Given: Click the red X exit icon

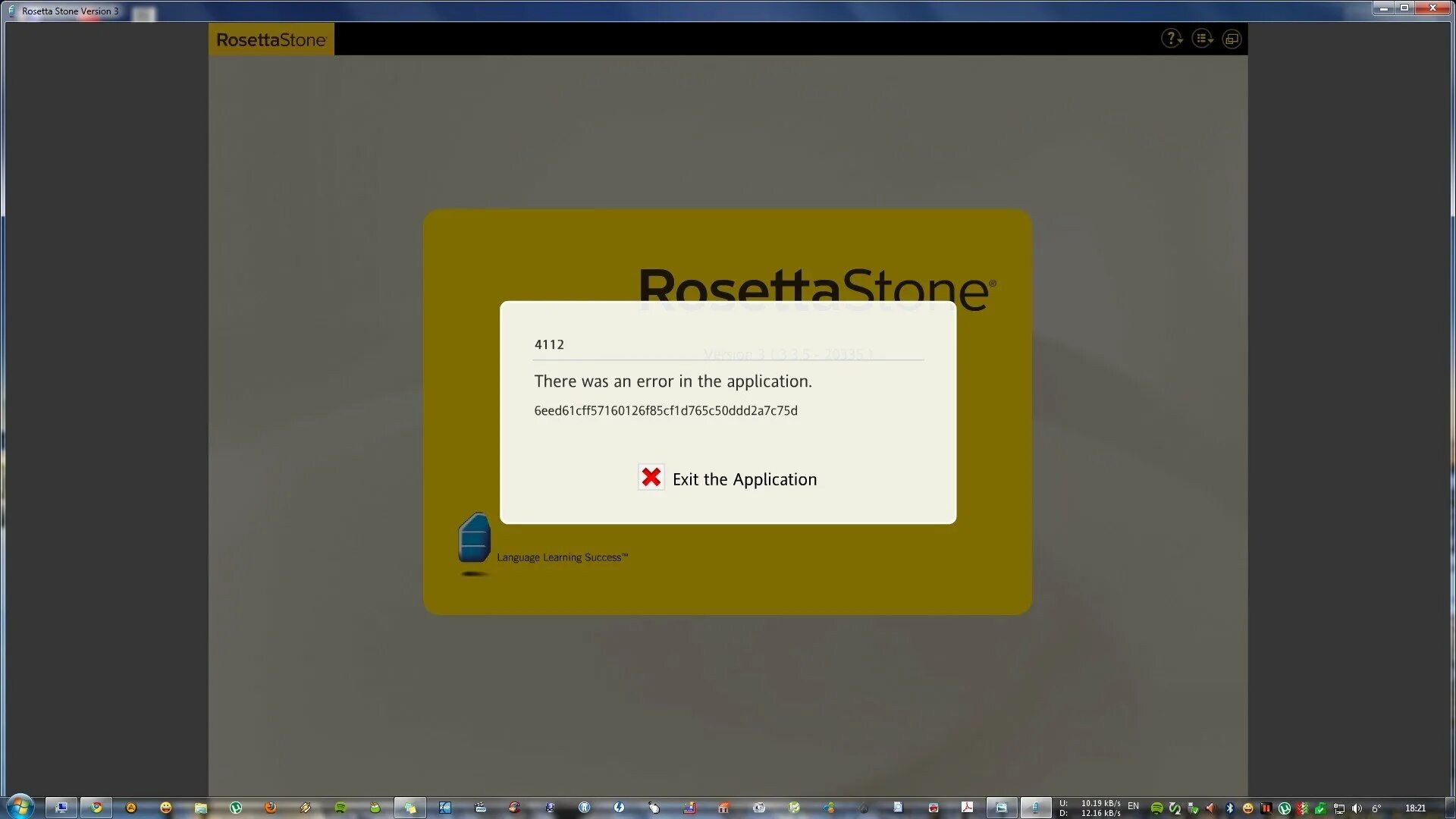Looking at the screenshot, I should (x=651, y=477).
